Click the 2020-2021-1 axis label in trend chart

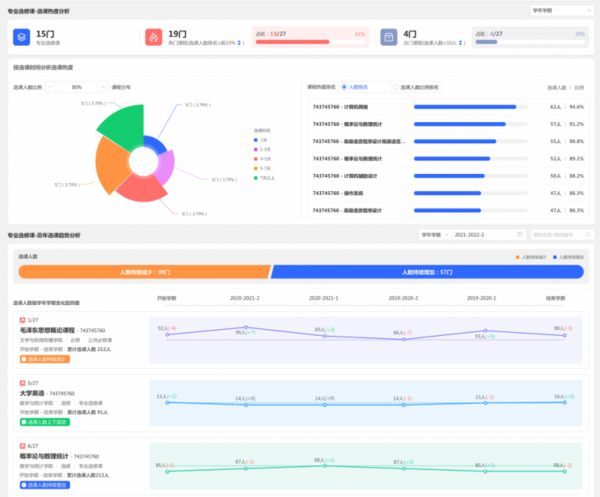(x=324, y=298)
